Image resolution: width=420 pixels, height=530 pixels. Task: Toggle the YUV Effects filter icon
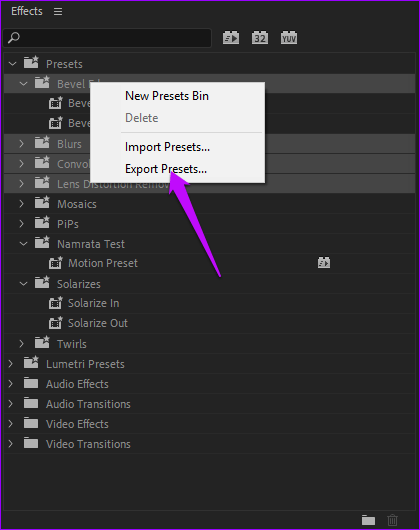[289, 38]
